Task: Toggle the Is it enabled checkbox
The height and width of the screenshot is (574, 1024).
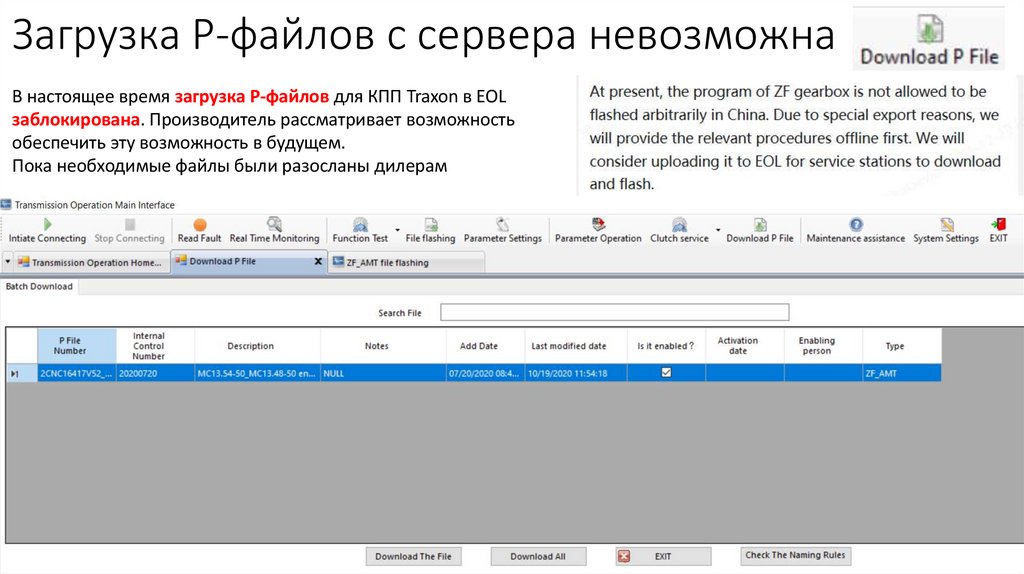Action: [x=666, y=372]
